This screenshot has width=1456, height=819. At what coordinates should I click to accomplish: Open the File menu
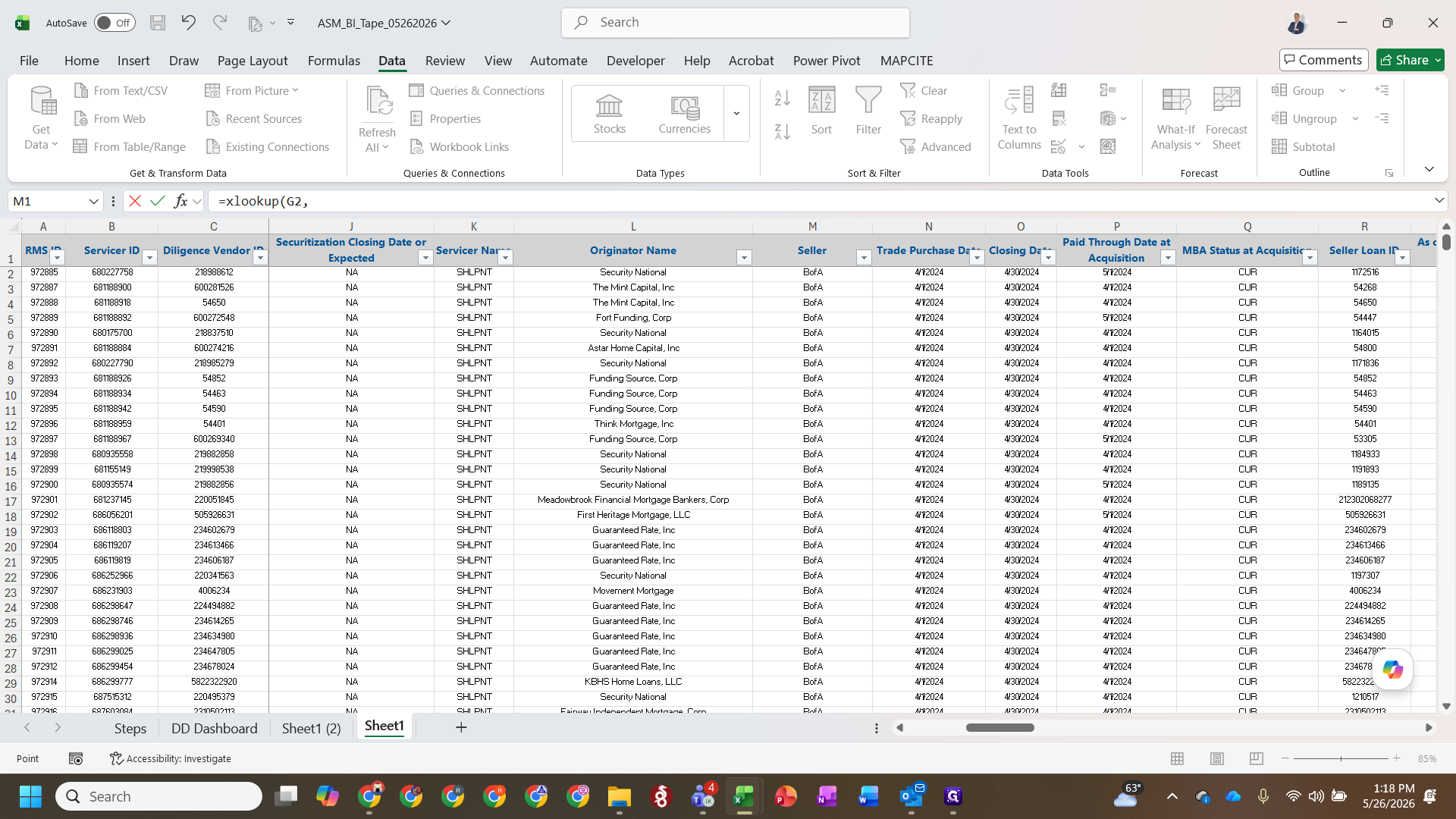click(29, 61)
